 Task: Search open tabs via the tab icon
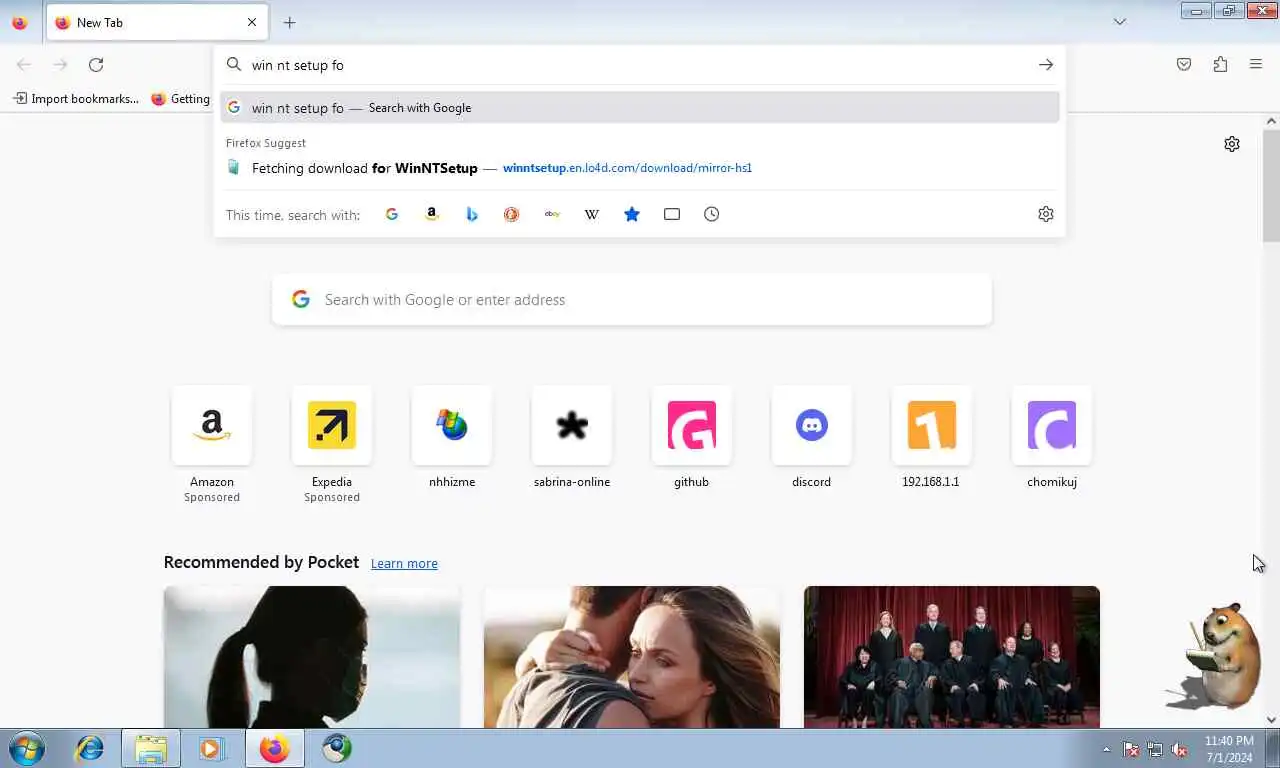point(672,214)
